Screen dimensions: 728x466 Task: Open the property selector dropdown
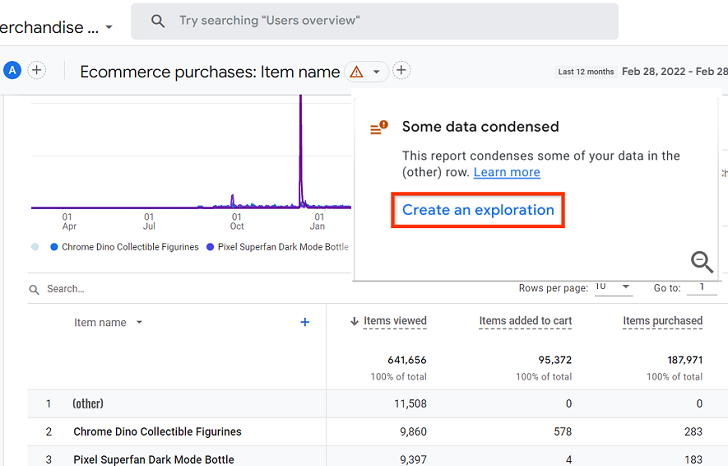point(108,27)
